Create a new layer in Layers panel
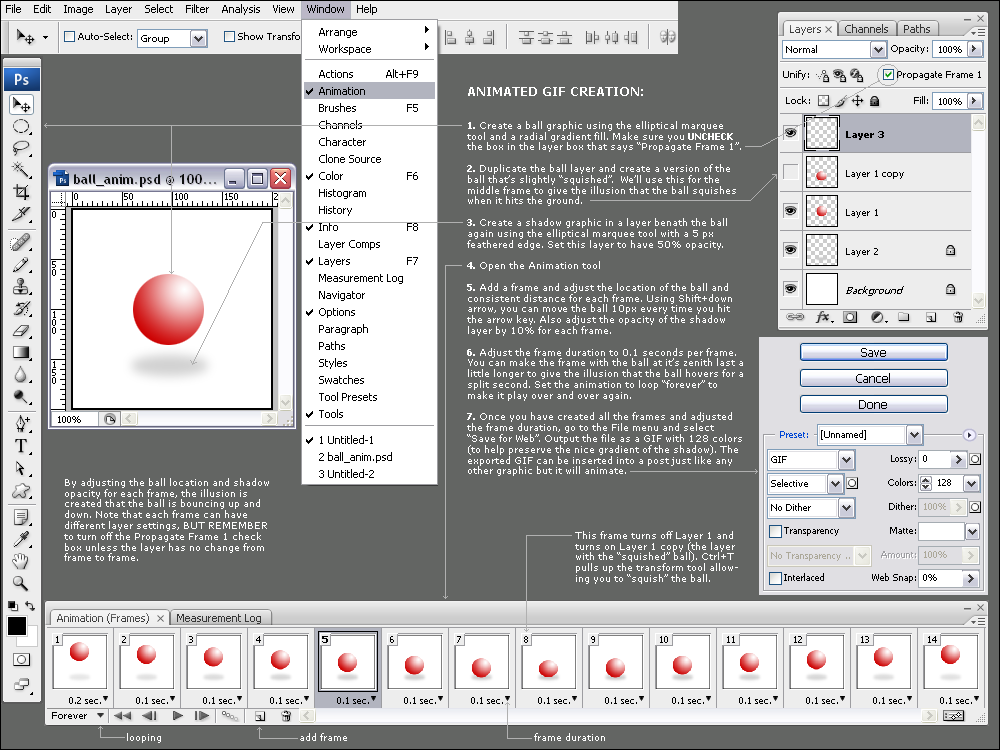Screen dimensions: 1000x750 tap(931, 317)
